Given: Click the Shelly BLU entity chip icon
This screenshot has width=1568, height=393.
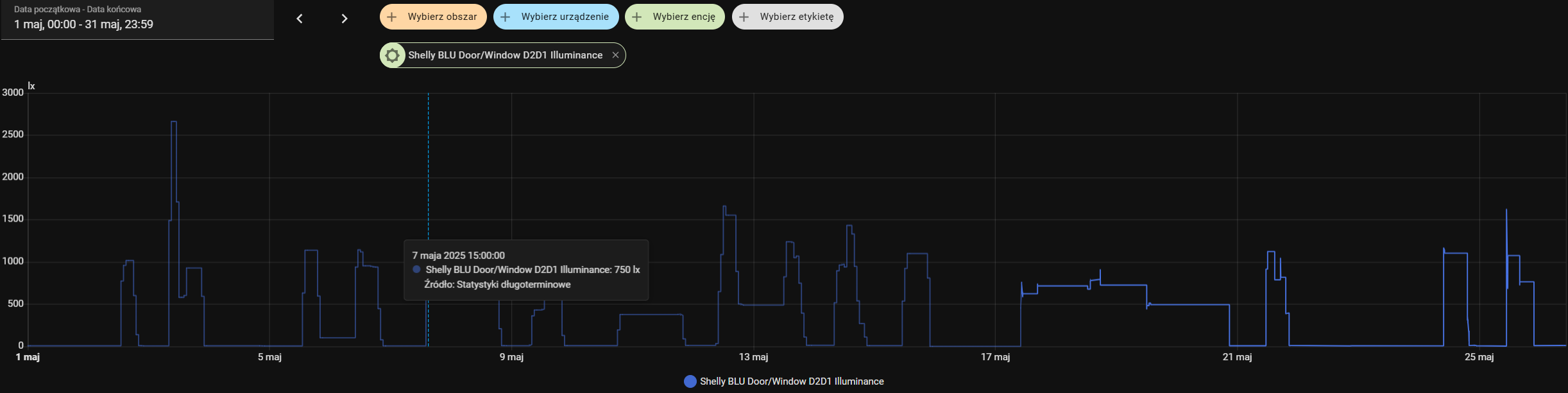Looking at the screenshot, I should tap(393, 55).
